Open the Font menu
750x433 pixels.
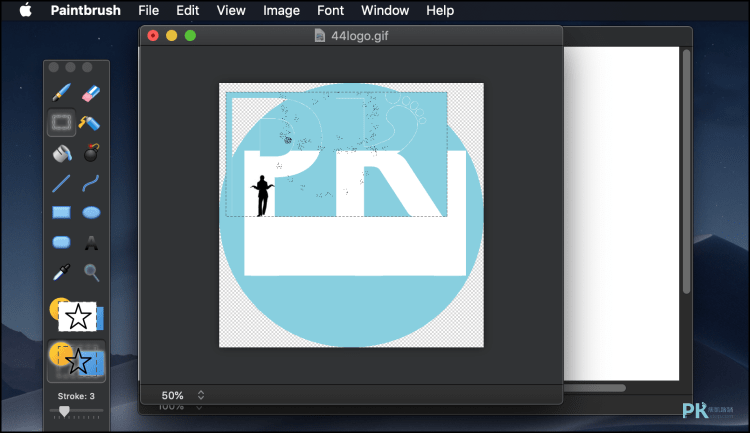pyautogui.click(x=331, y=10)
